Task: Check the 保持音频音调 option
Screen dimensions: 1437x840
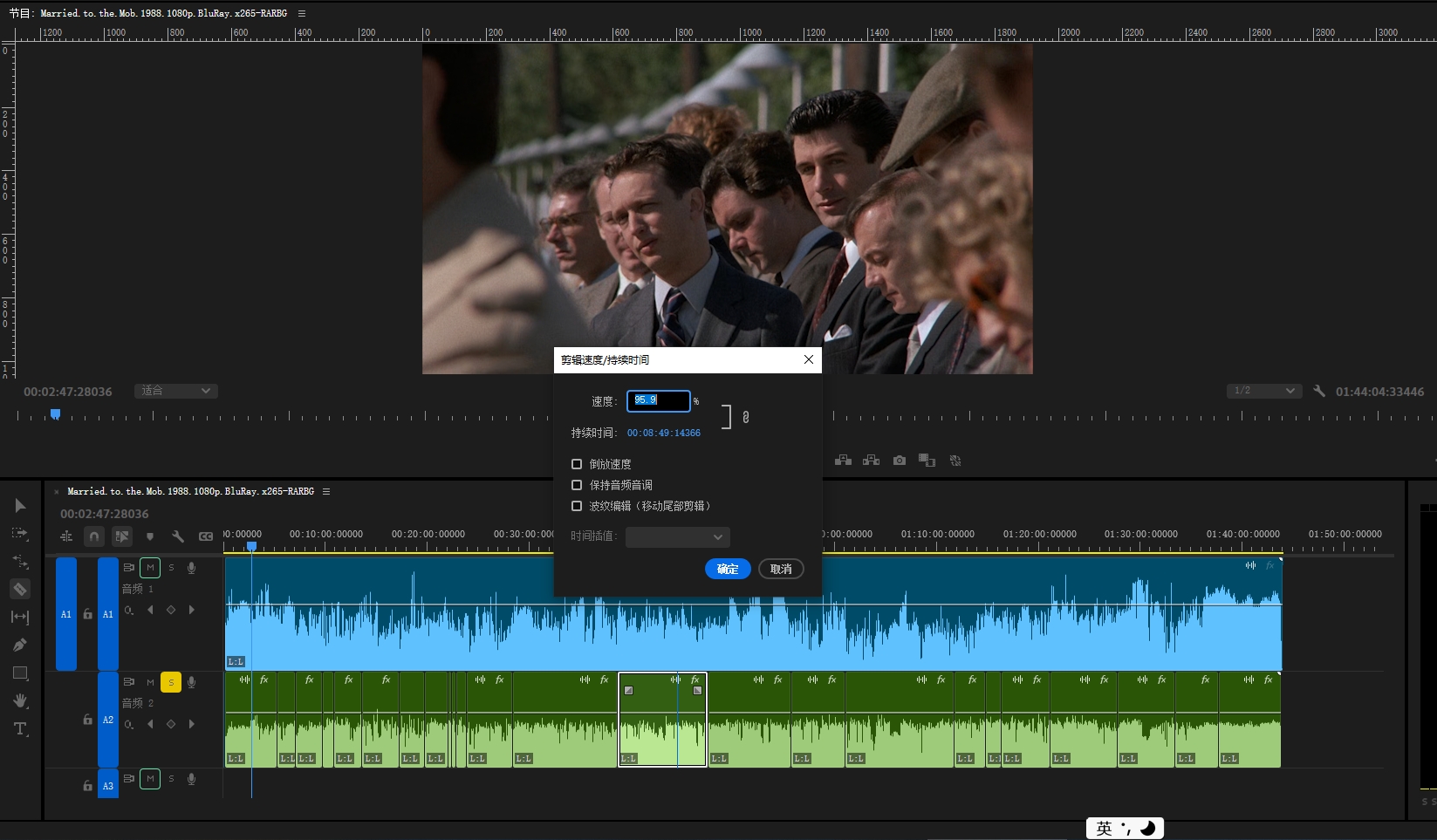Action: (577, 485)
